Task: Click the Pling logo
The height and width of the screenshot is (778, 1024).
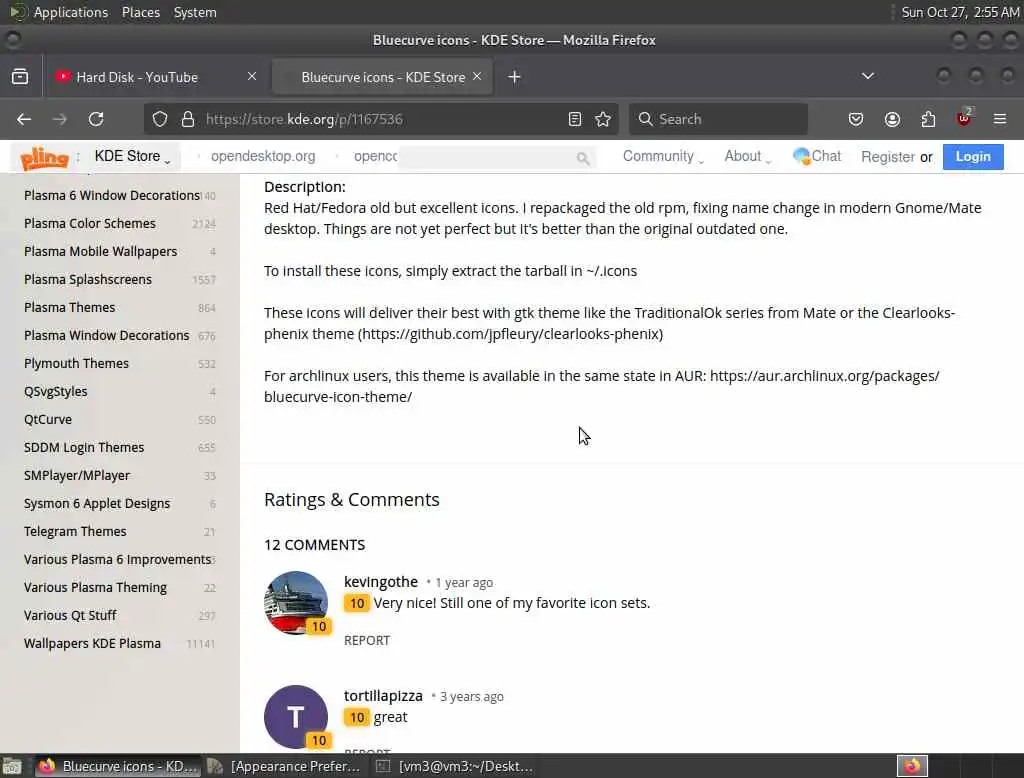Action: click(44, 157)
